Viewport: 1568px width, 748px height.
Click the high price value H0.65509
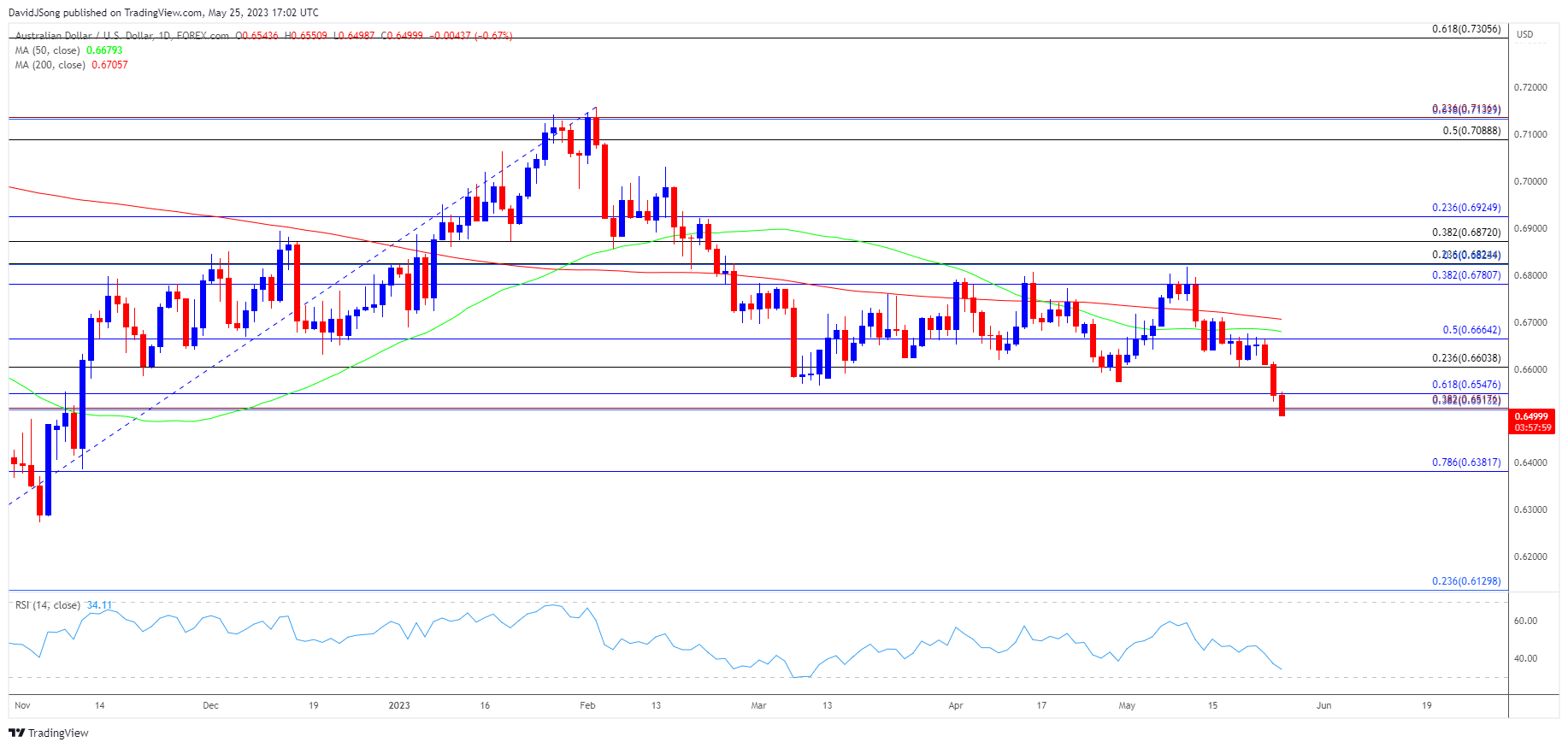306,36
